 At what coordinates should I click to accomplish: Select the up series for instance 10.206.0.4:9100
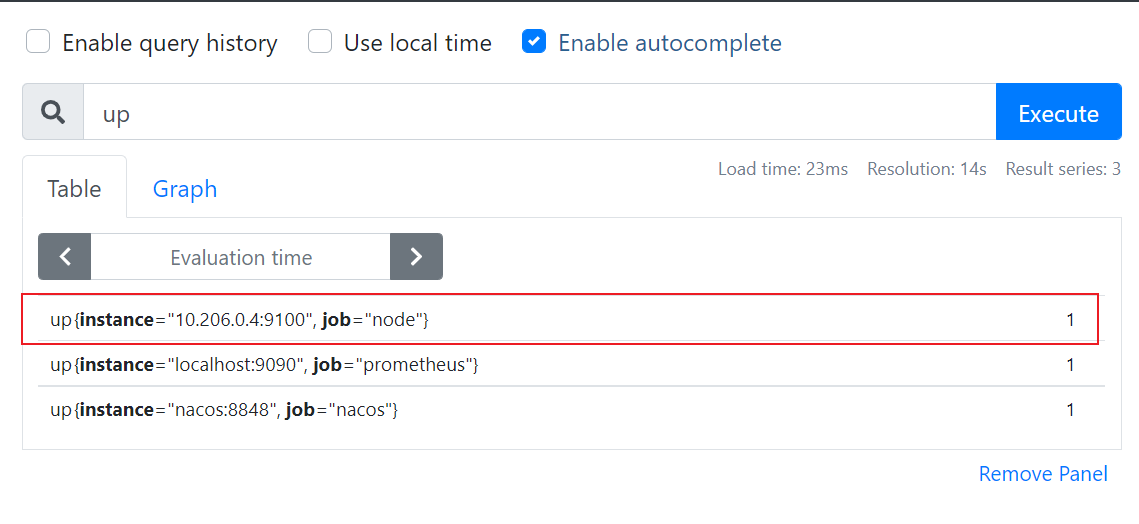[571, 319]
